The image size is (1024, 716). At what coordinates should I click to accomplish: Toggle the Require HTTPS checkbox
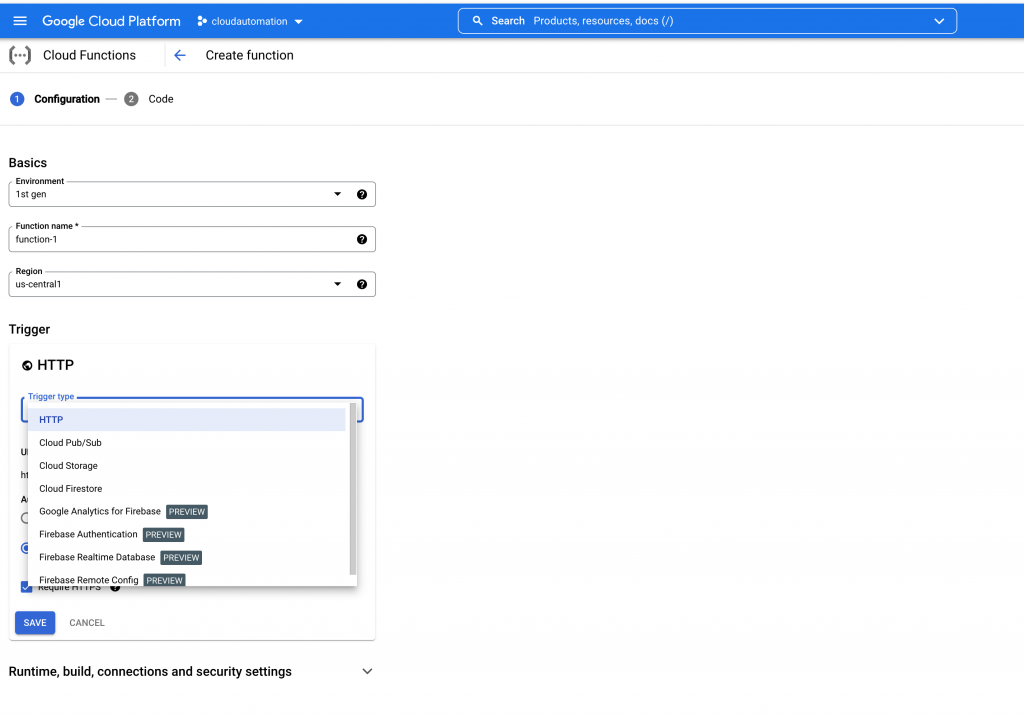[x=26, y=587]
